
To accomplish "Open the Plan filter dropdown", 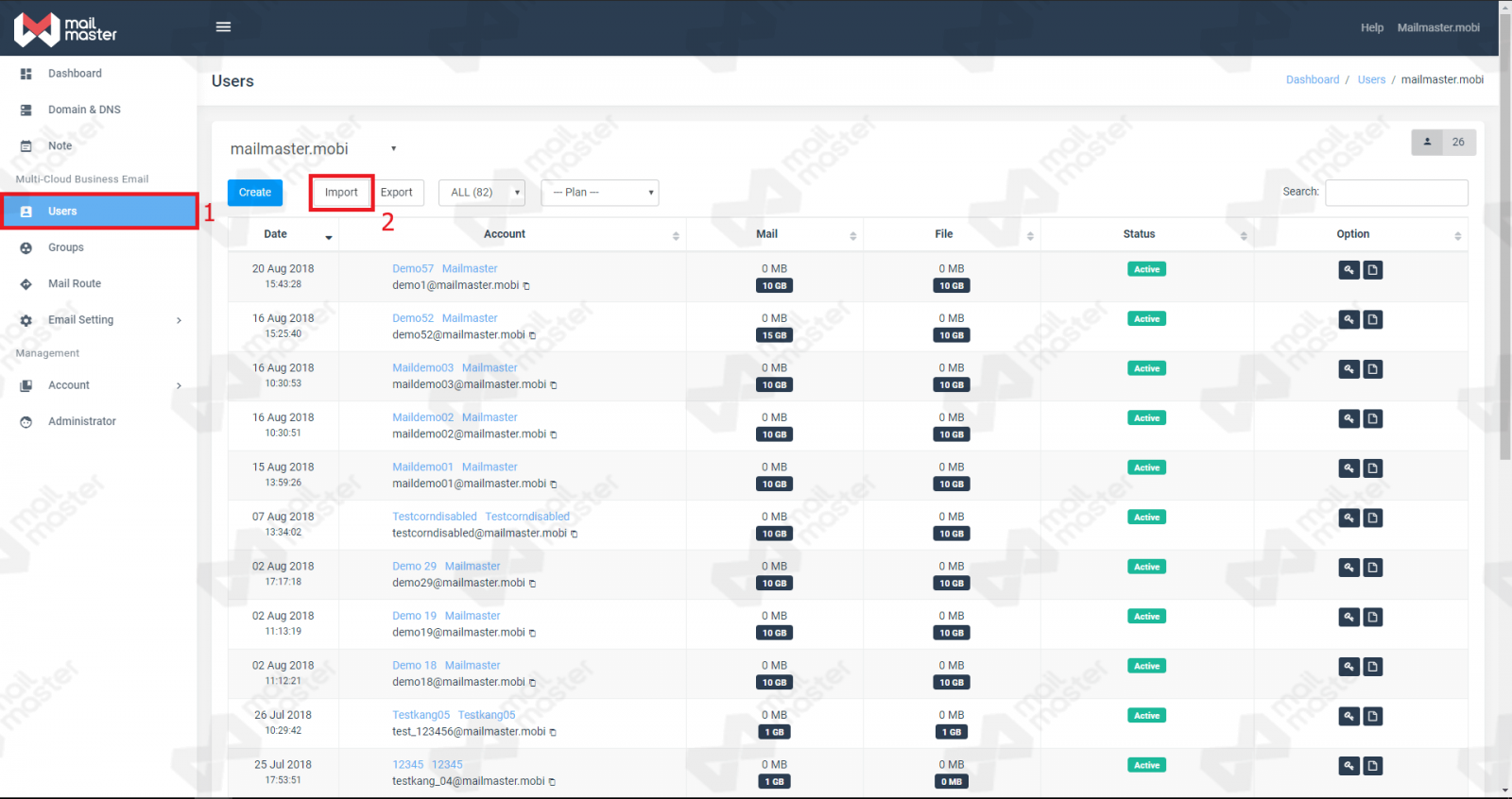I will [600, 193].
